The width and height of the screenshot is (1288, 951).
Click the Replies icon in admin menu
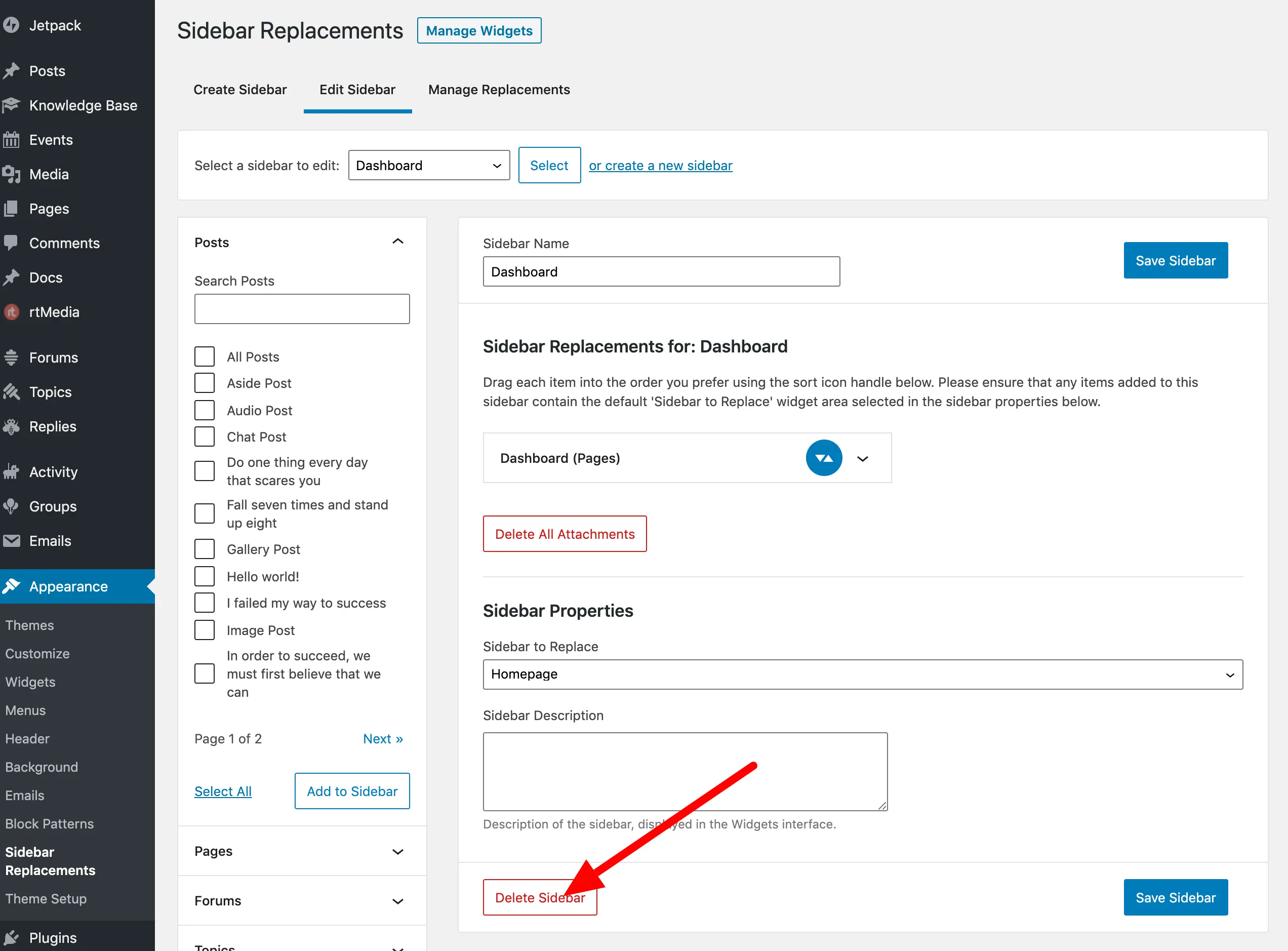point(11,426)
